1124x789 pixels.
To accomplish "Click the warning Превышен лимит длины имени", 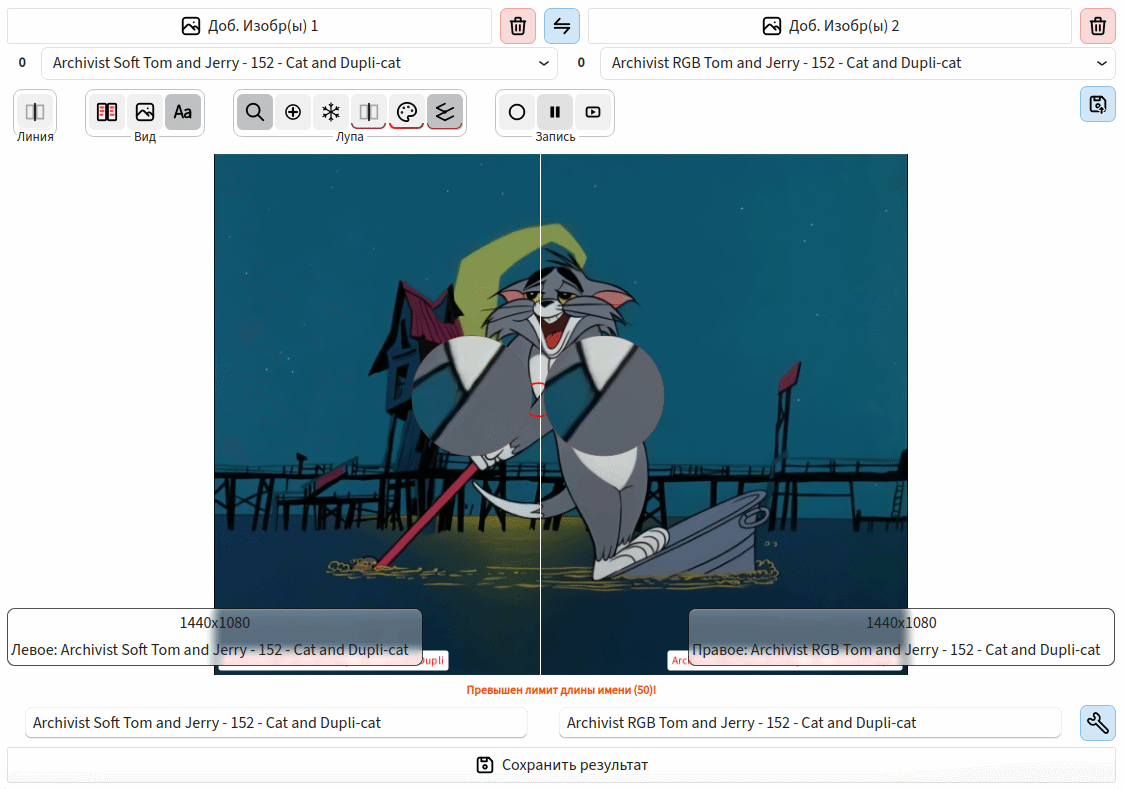I will 561,690.
